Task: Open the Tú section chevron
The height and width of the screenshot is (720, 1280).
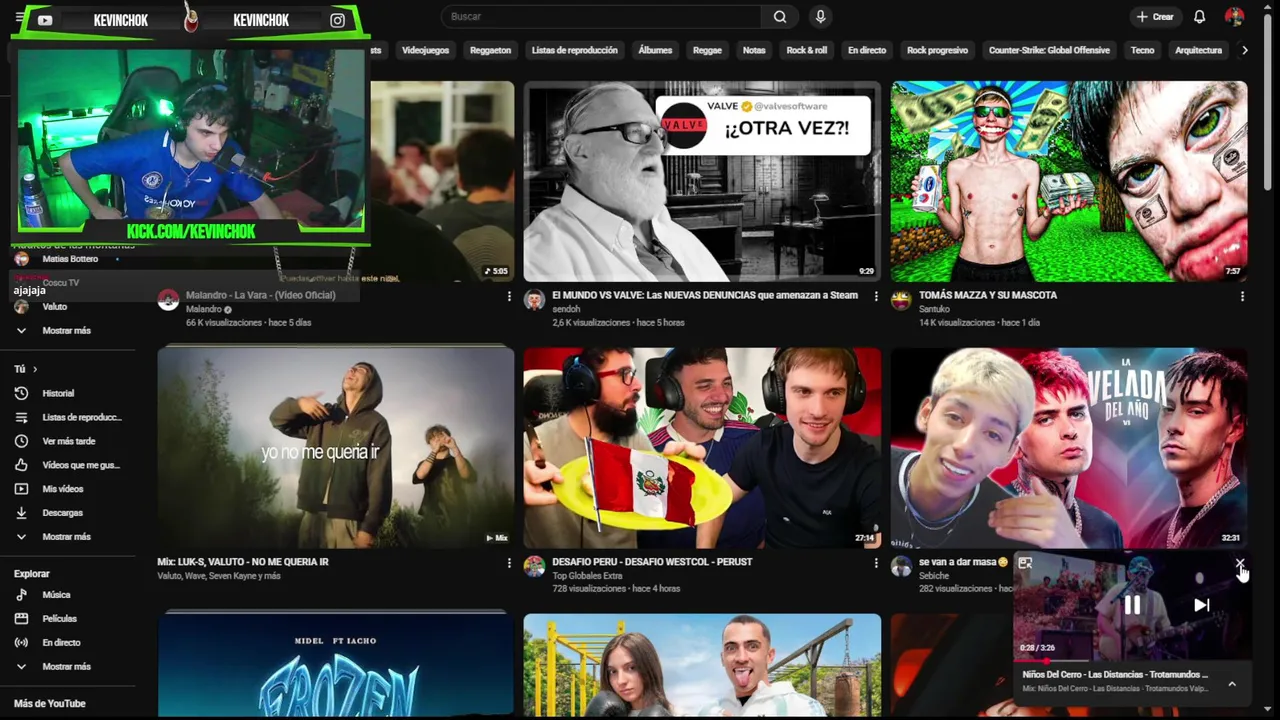Action: tap(34, 369)
